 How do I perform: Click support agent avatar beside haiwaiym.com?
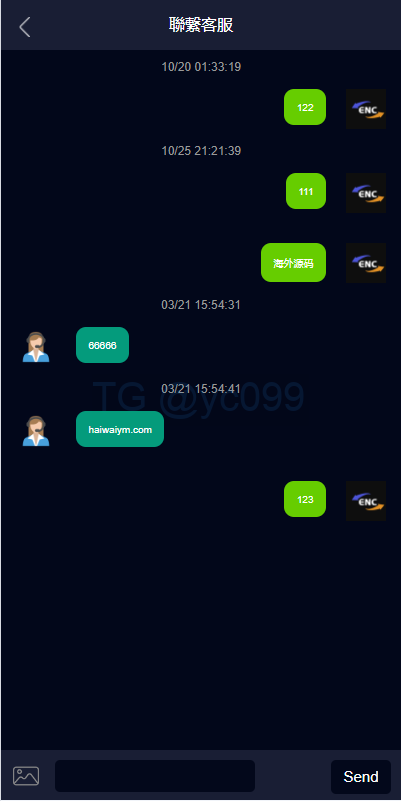click(36, 431)
